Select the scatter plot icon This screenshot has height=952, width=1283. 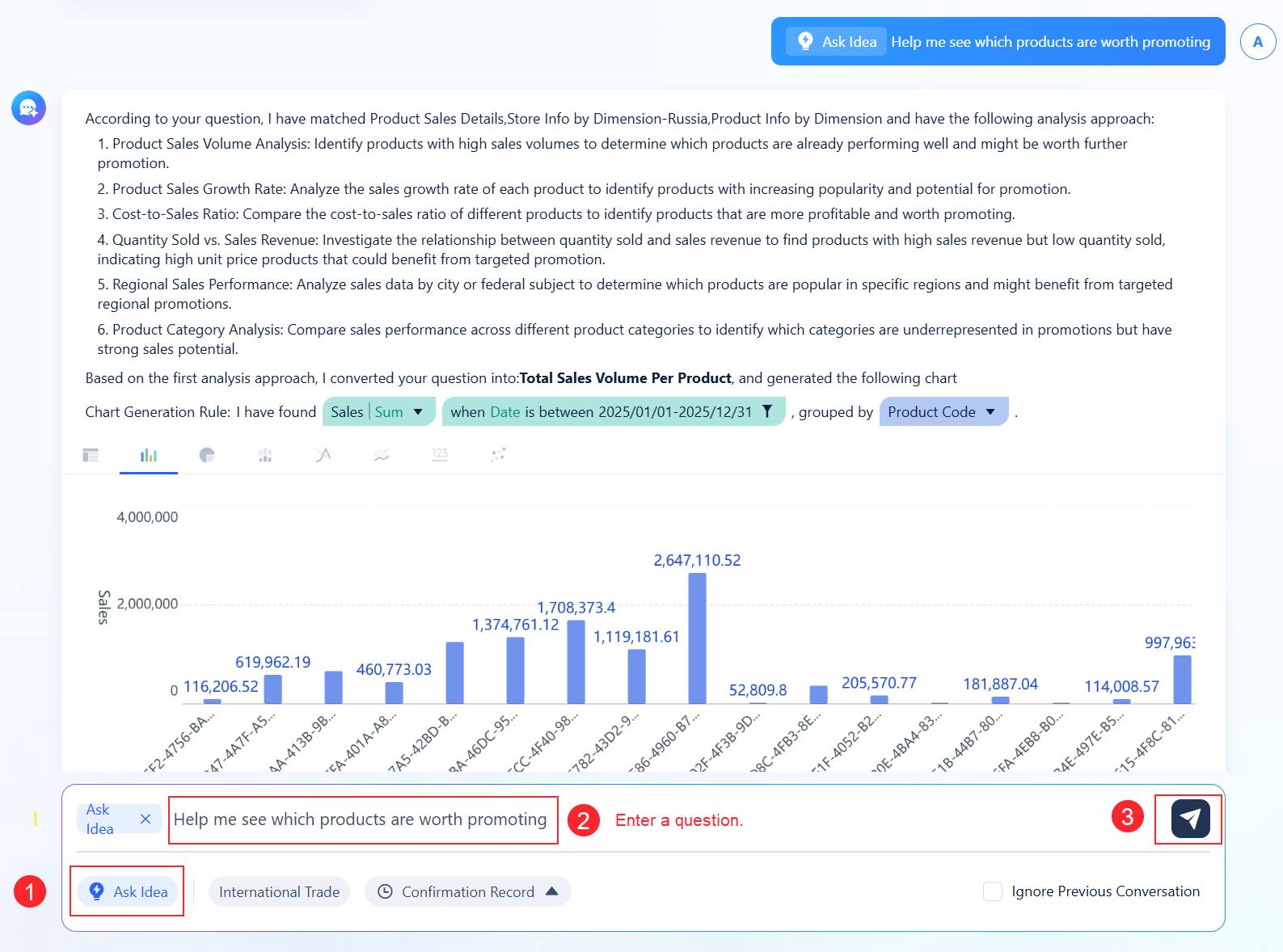pyautogui.click(x=498, y=455)
